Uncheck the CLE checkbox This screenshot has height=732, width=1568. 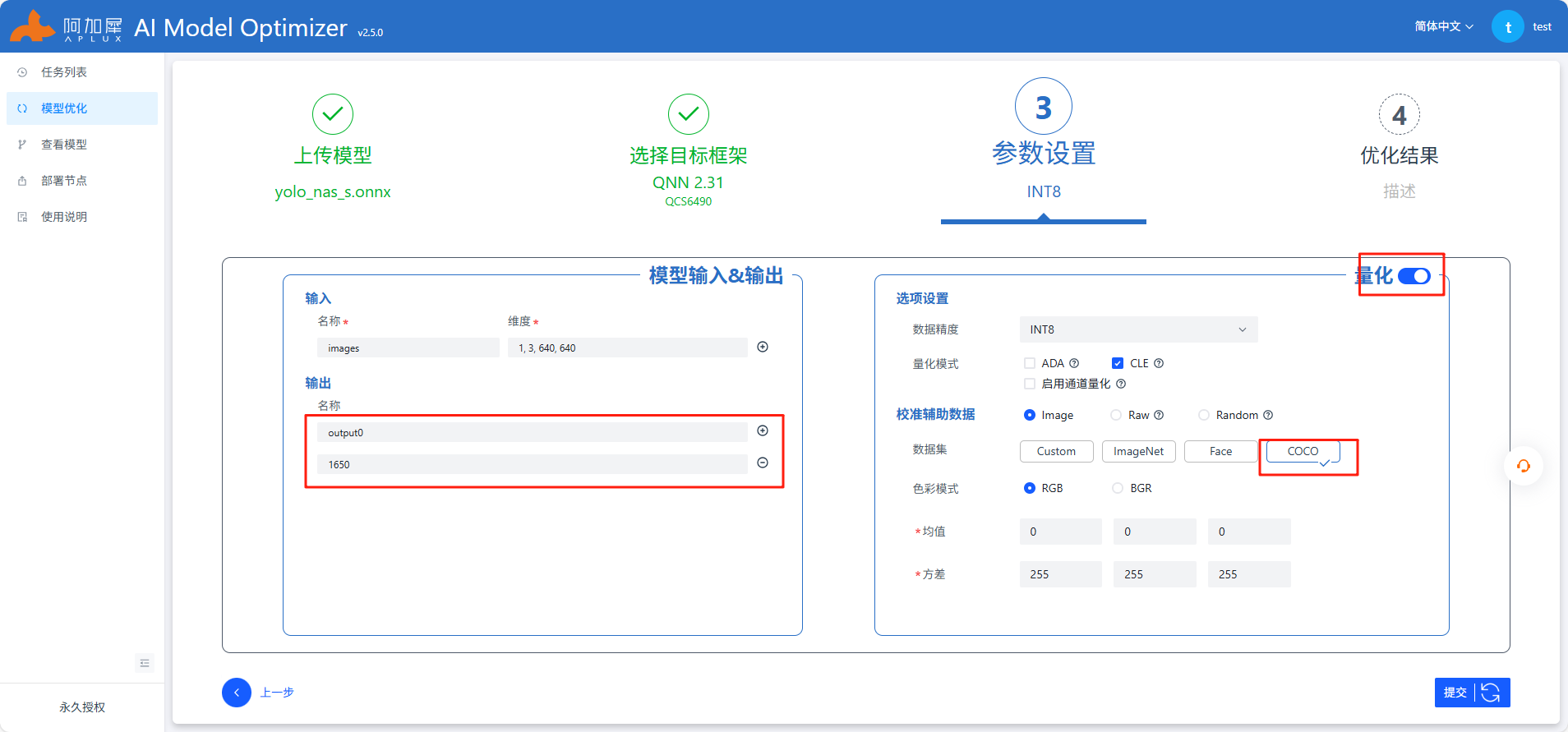[1118, 363]
